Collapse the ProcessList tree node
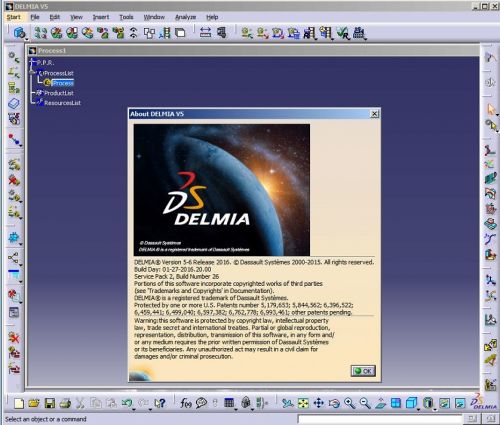500x425 pixels. pos(32,72)
